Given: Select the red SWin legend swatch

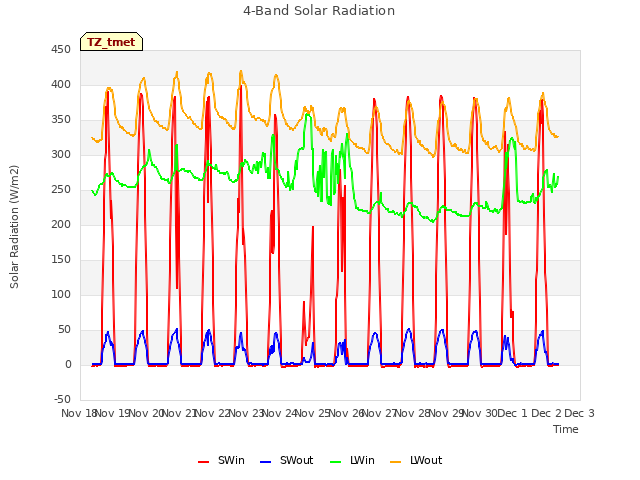Looking at the screenshot, I should coord(204,462).
